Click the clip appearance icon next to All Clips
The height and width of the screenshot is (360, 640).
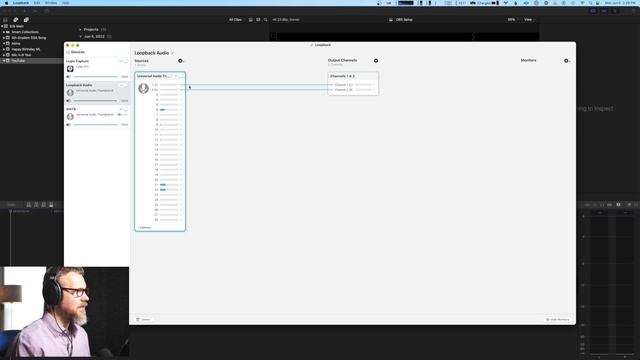click(x=251, y=20)
